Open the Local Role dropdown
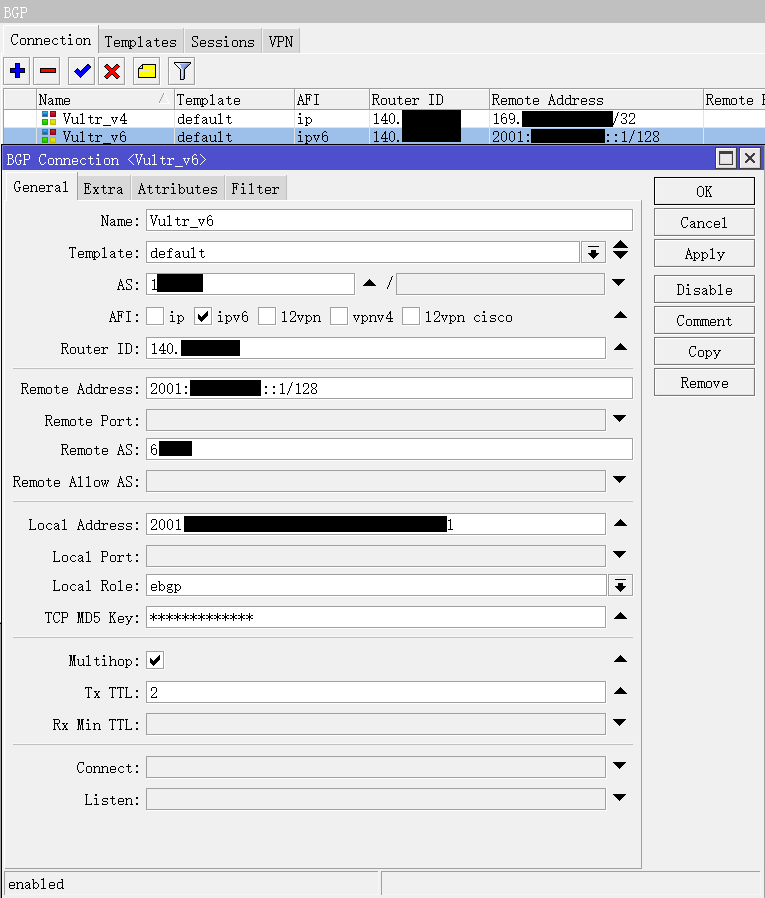 [x=621, y=586]
